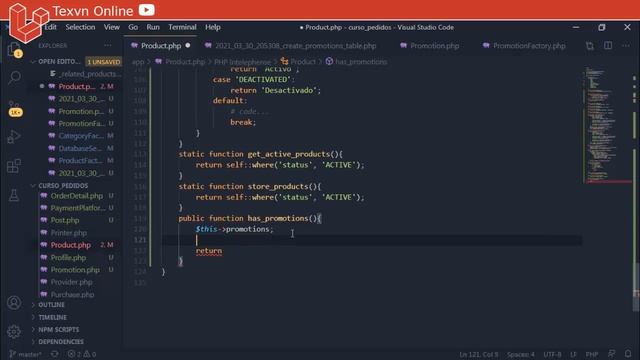Open PaymentPlatfor... file in tree
Image resolution: width=640 pixels, height=360 pixels.
point(77,208)
